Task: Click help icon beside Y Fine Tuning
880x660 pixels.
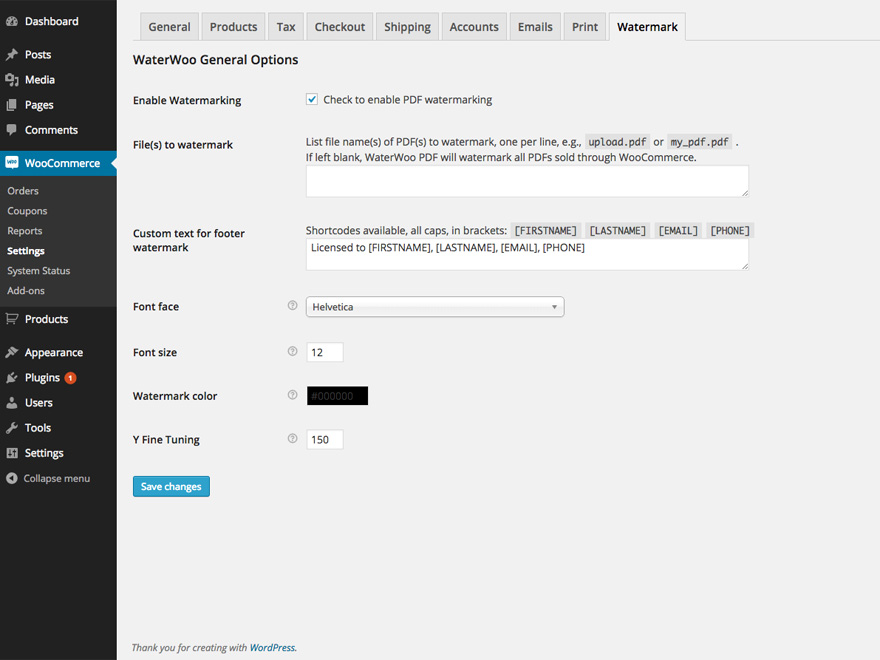Action: coord(292,438)
